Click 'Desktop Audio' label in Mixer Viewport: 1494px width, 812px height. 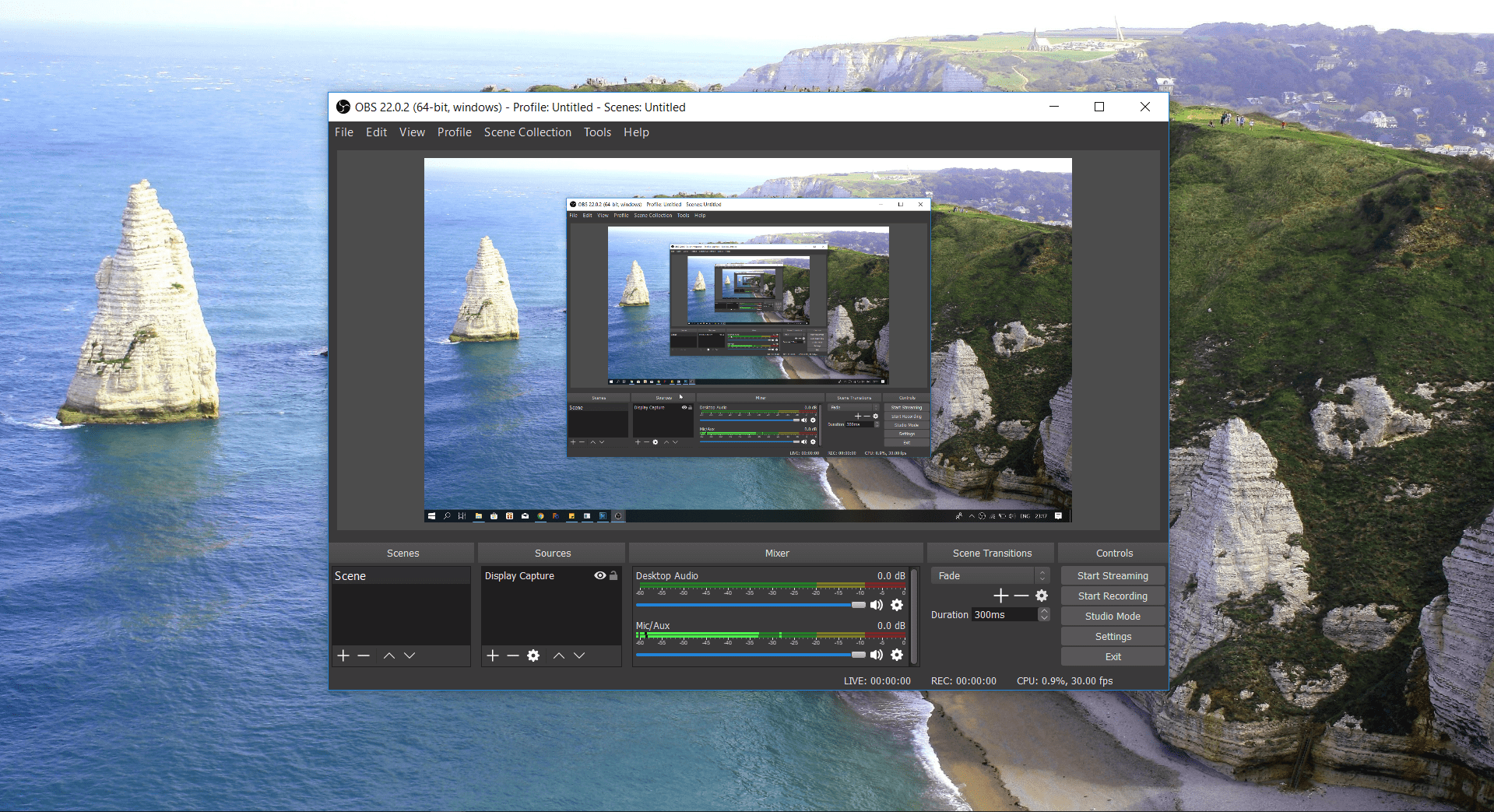(667, 575)
